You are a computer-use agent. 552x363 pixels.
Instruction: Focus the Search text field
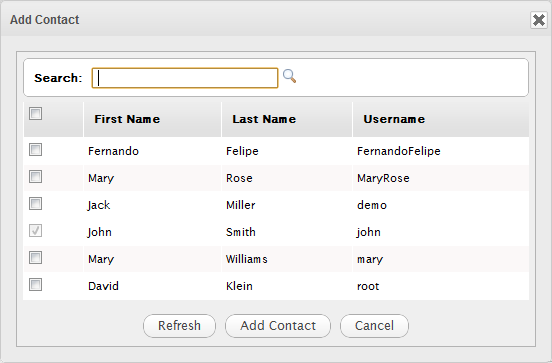pos(185,78)
